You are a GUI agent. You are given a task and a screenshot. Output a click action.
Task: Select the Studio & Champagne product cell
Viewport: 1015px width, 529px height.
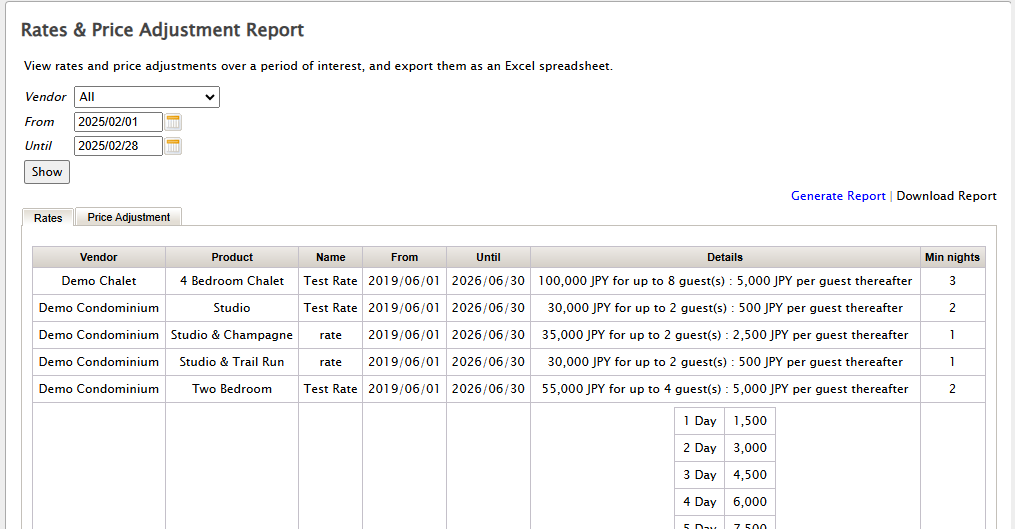(232, 335)
